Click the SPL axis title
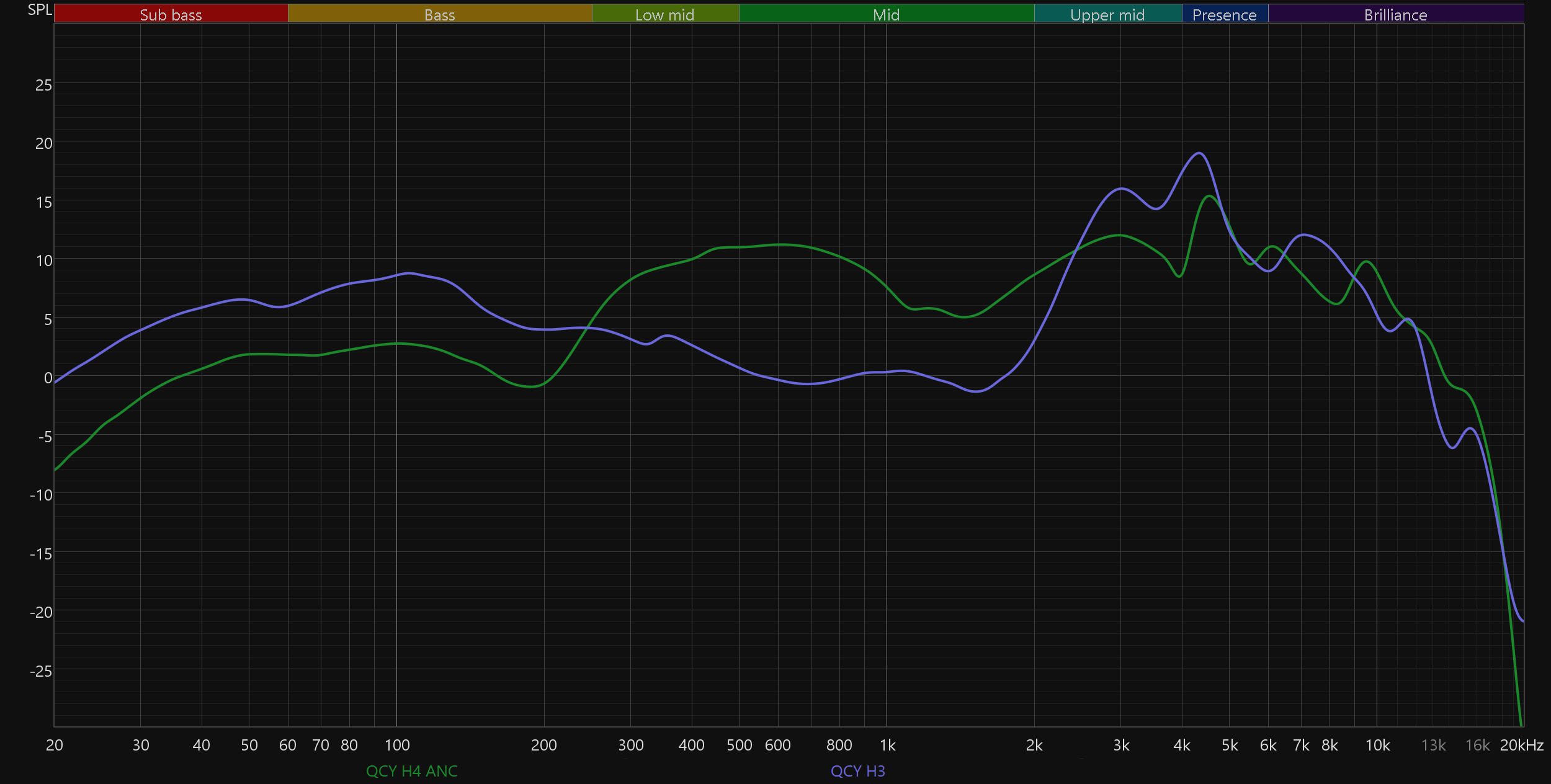The width and height of the screenshot is (1551, 784). point(40,10)
